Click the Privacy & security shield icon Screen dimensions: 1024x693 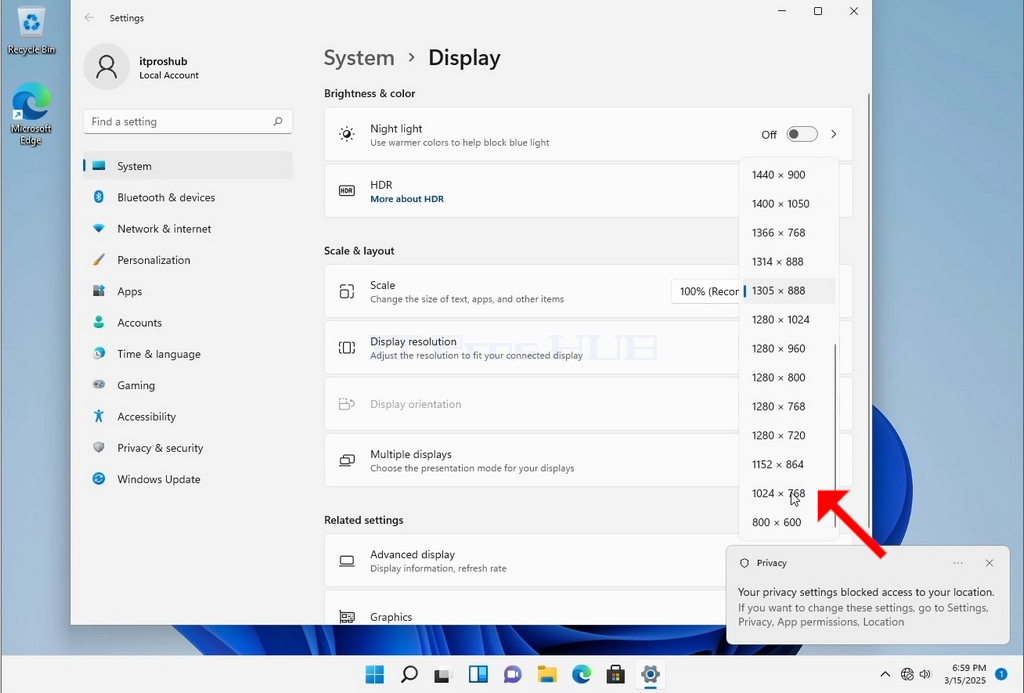99,447
